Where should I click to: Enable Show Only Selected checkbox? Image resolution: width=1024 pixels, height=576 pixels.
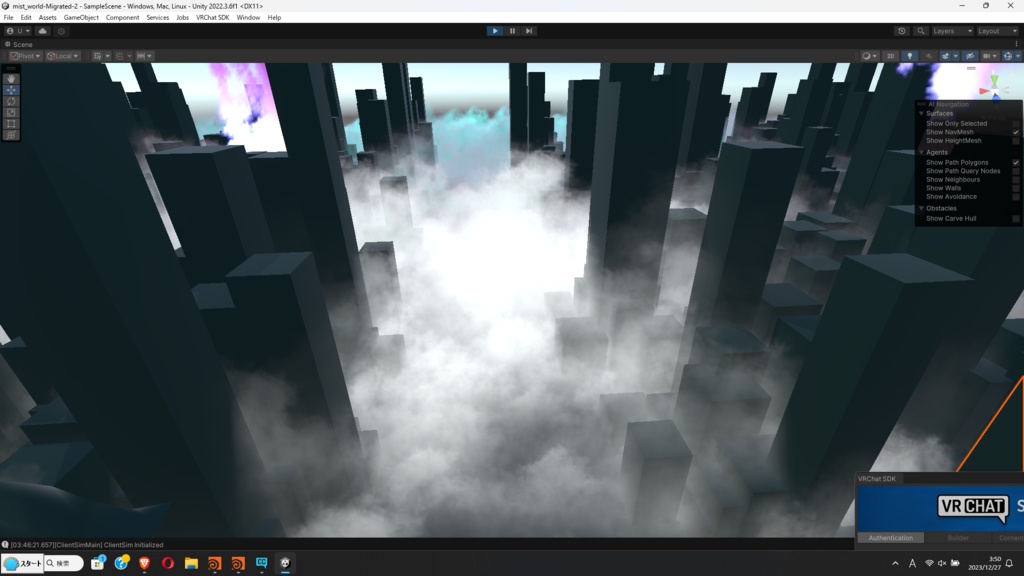pos(1016,123)
